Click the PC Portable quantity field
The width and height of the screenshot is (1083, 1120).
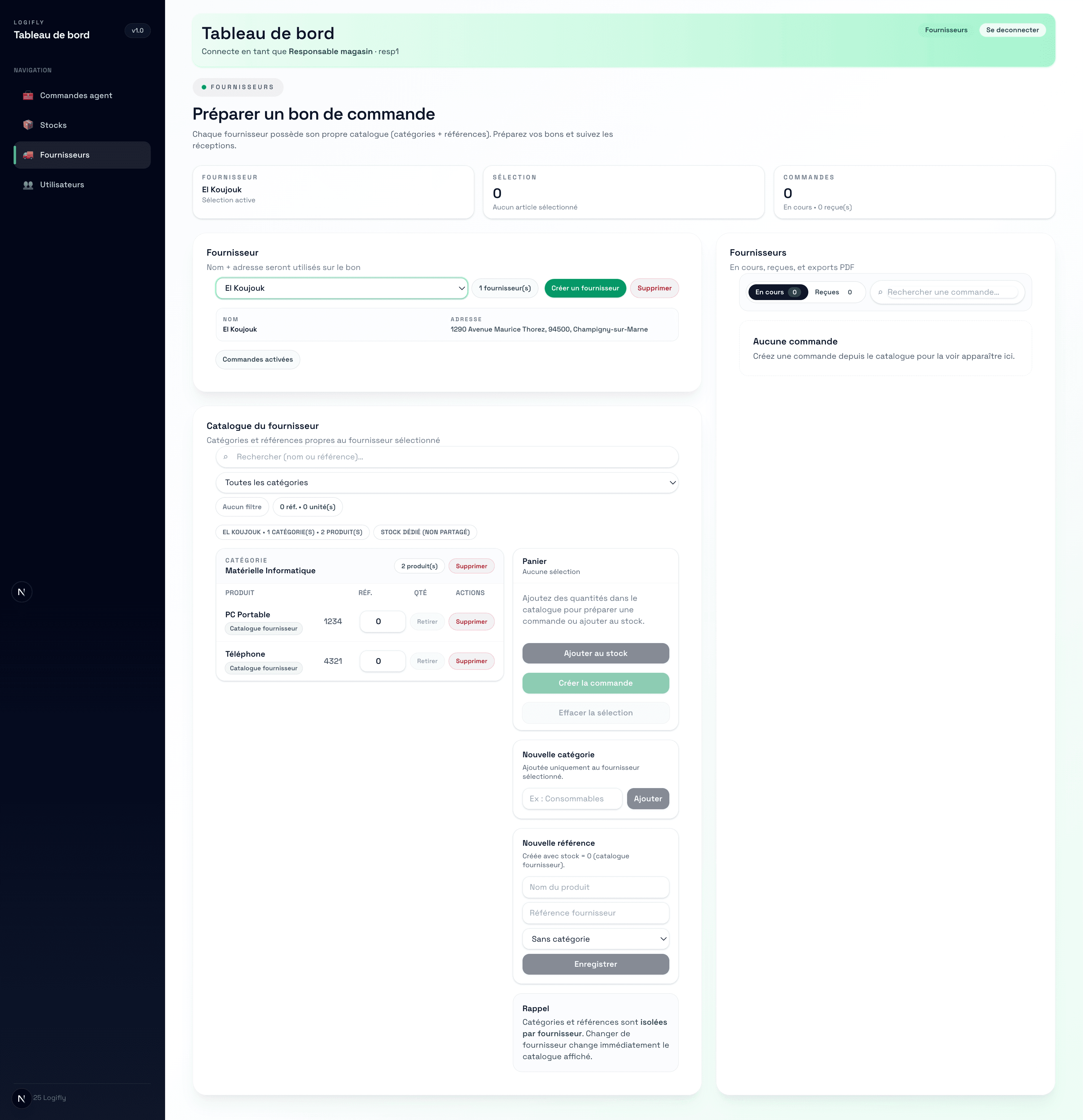point(382,621)
